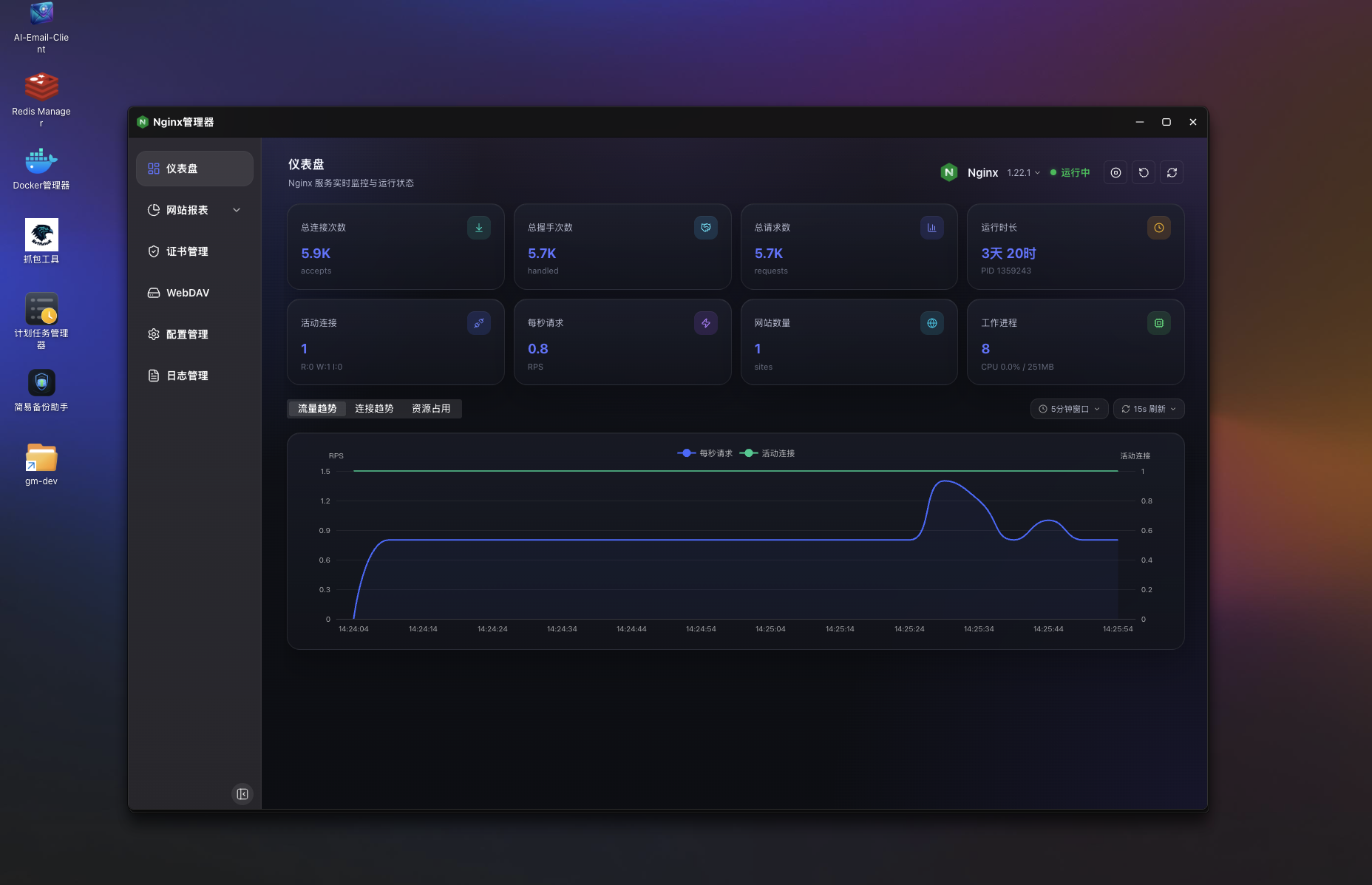
Task: Open the 15s 刷新 interval dropdown
Action: 1149,409
